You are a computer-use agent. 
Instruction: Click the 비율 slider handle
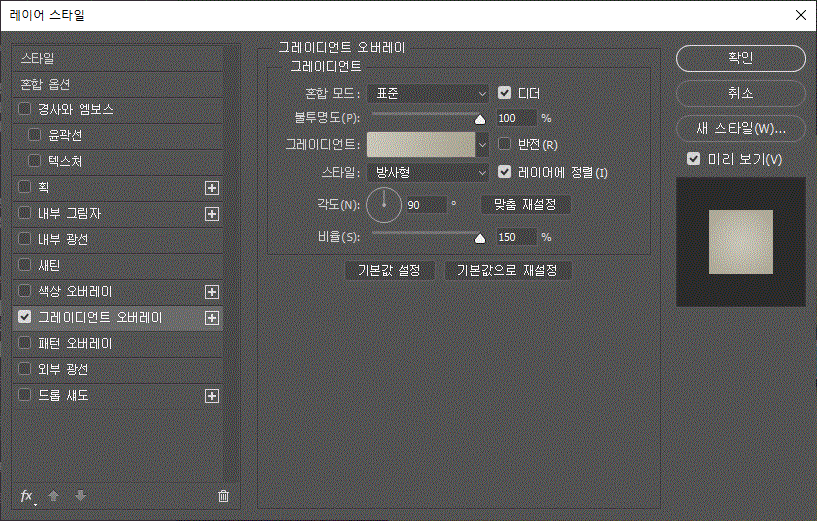480,238
